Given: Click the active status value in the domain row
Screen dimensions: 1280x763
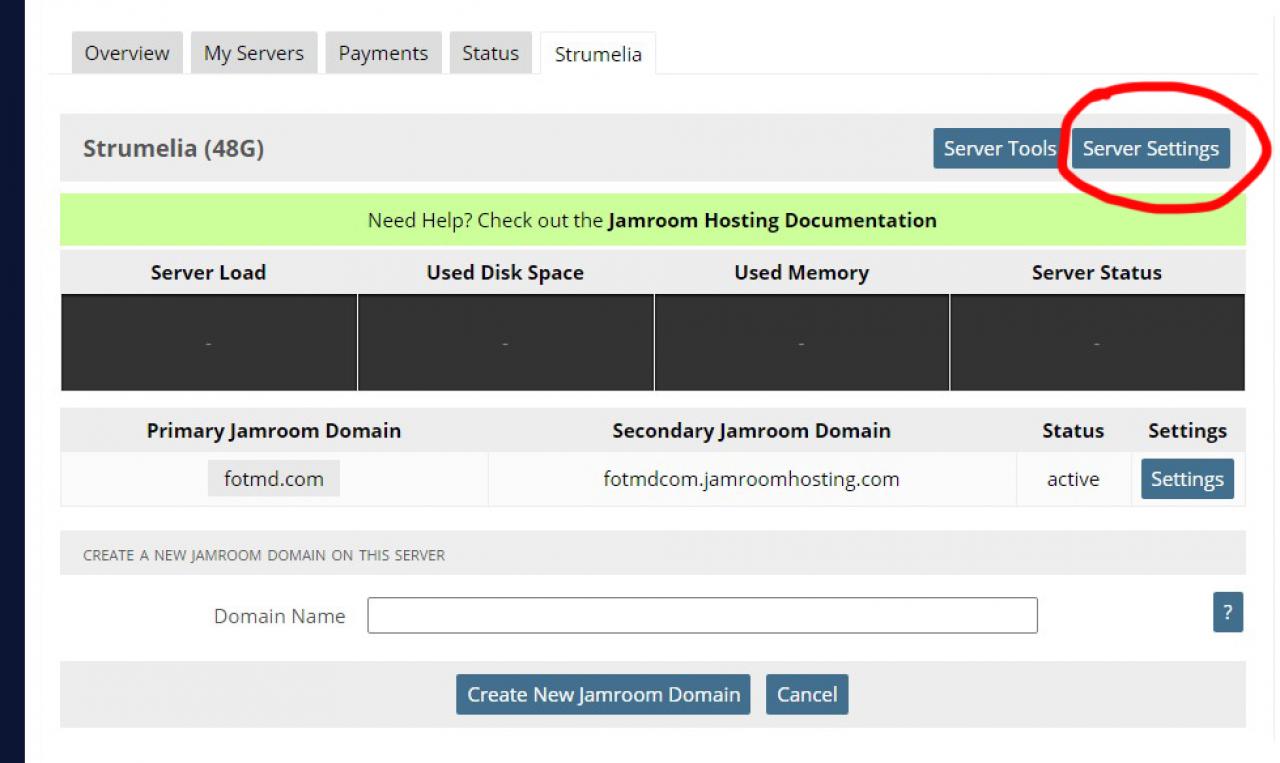Looking at the screenshot, I should click(1073, 479).
